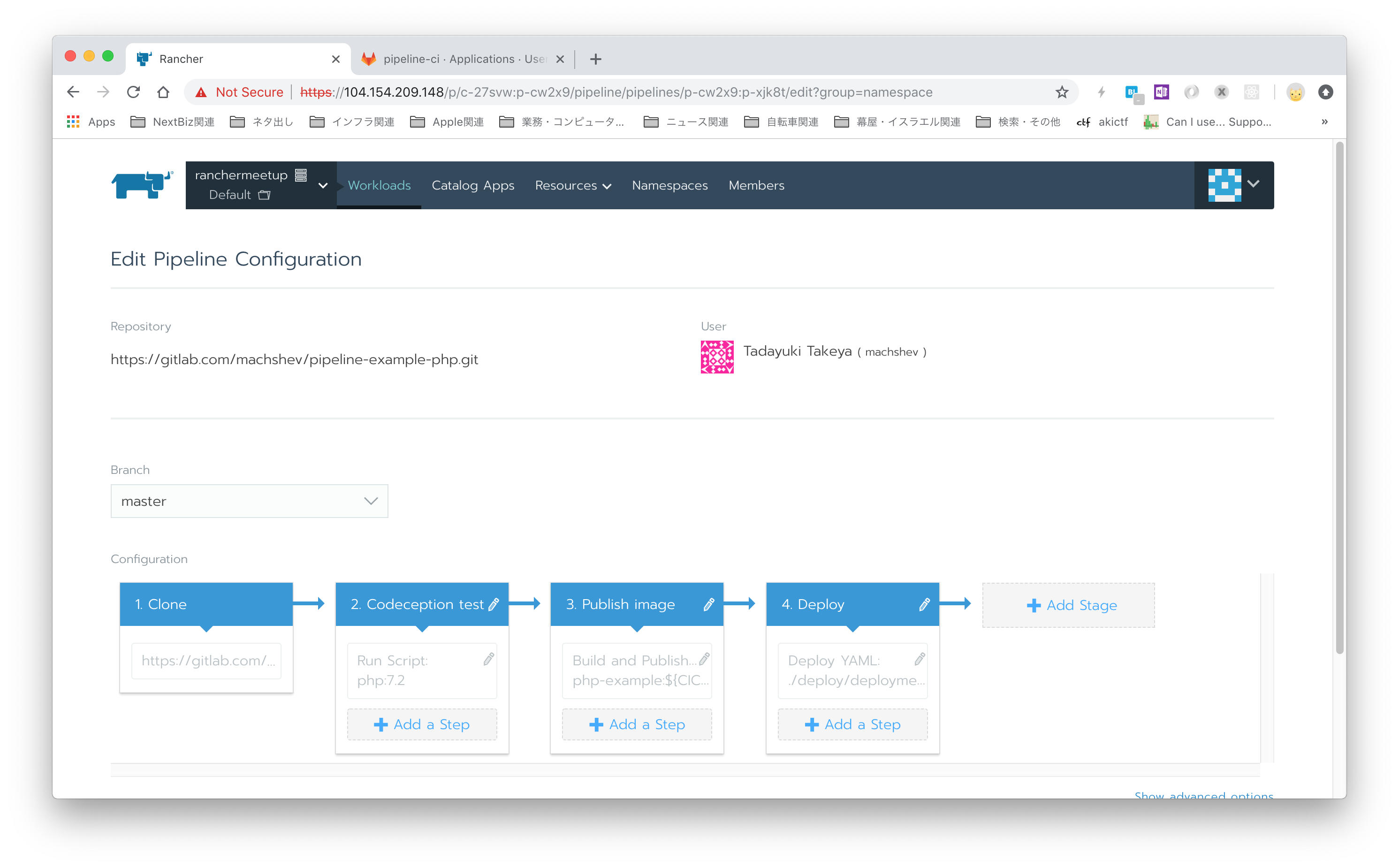
Task: Expand the Resources menu item
Action: [572, 184]
